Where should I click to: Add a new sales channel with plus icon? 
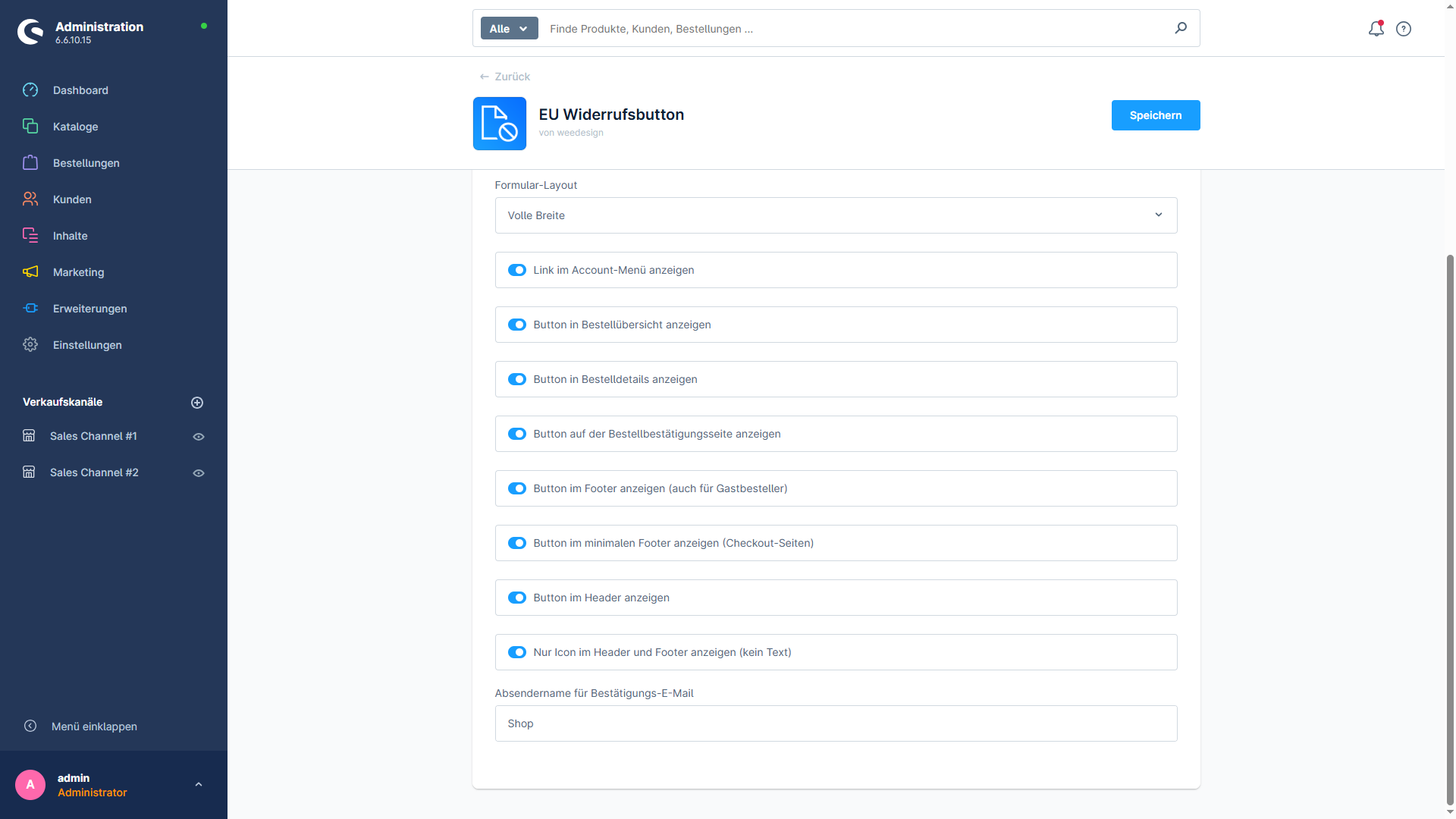pos(197,403)
